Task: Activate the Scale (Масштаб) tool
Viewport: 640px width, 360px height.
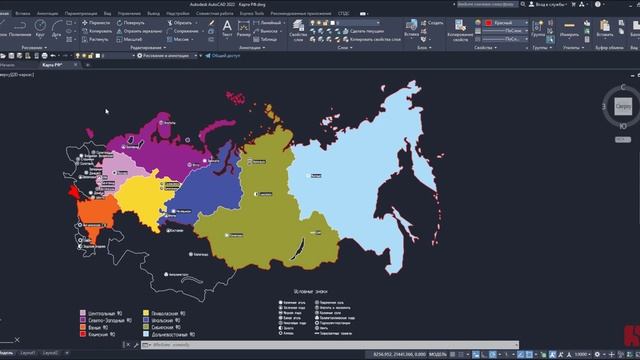Action: [129, 39]
